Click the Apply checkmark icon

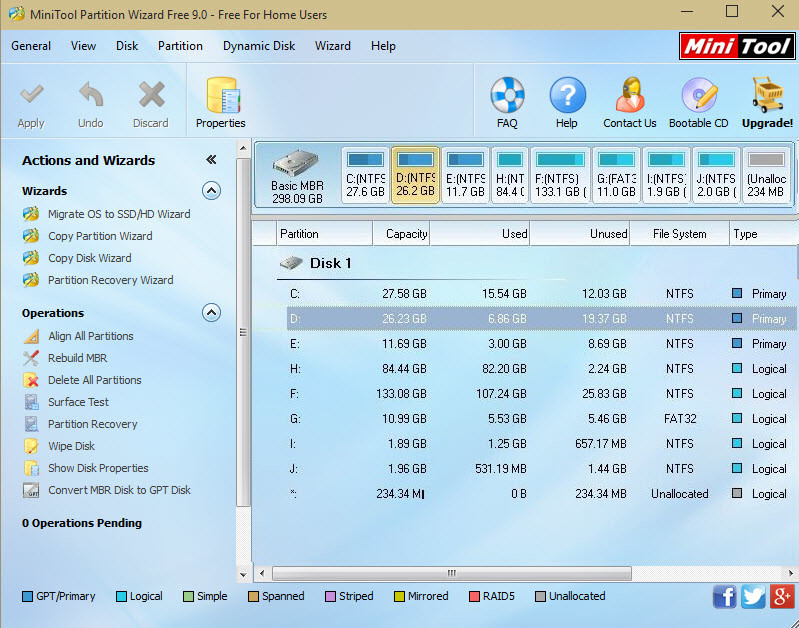pos(31,97)
